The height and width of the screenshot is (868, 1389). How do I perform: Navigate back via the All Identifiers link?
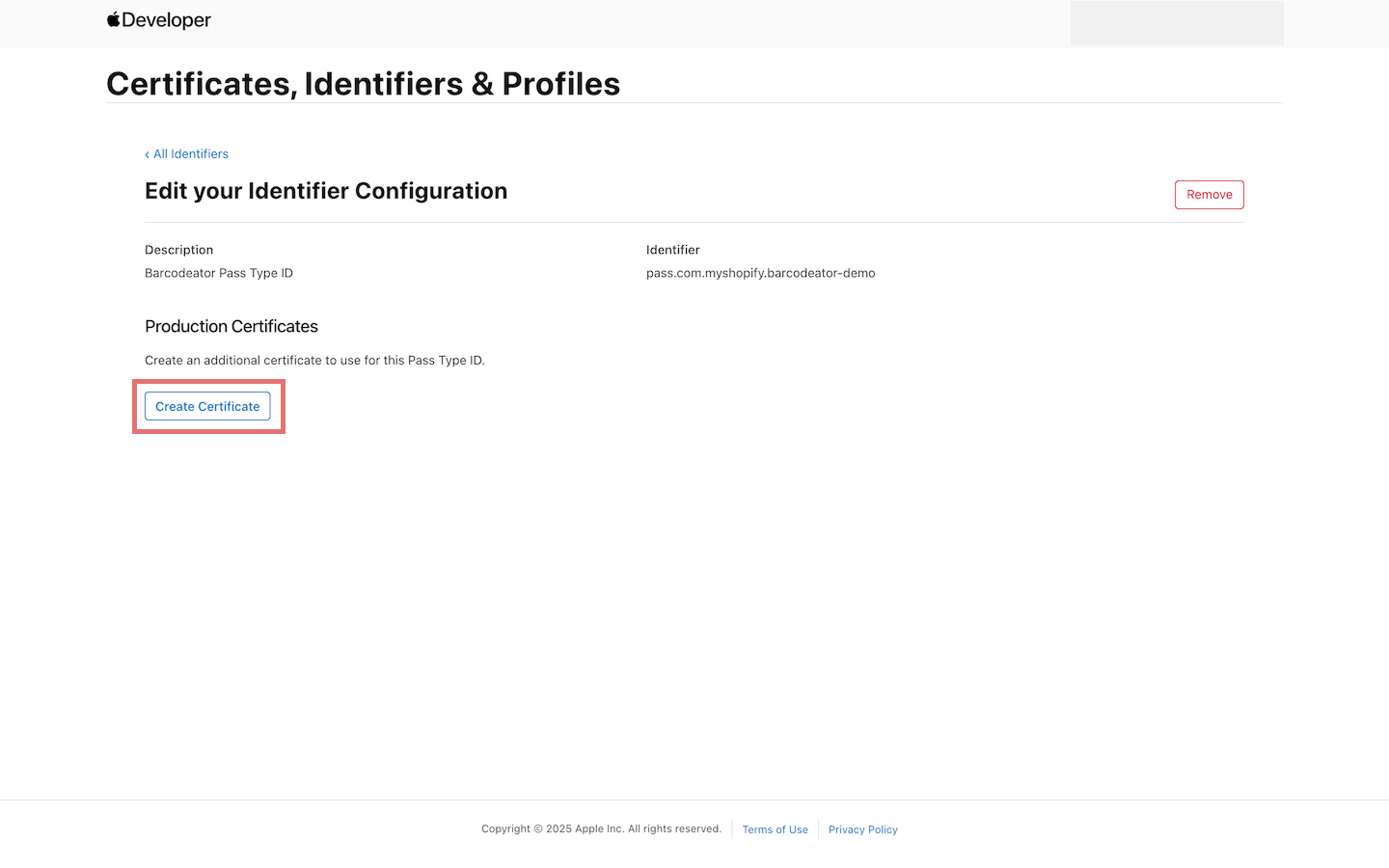[190, 153]
